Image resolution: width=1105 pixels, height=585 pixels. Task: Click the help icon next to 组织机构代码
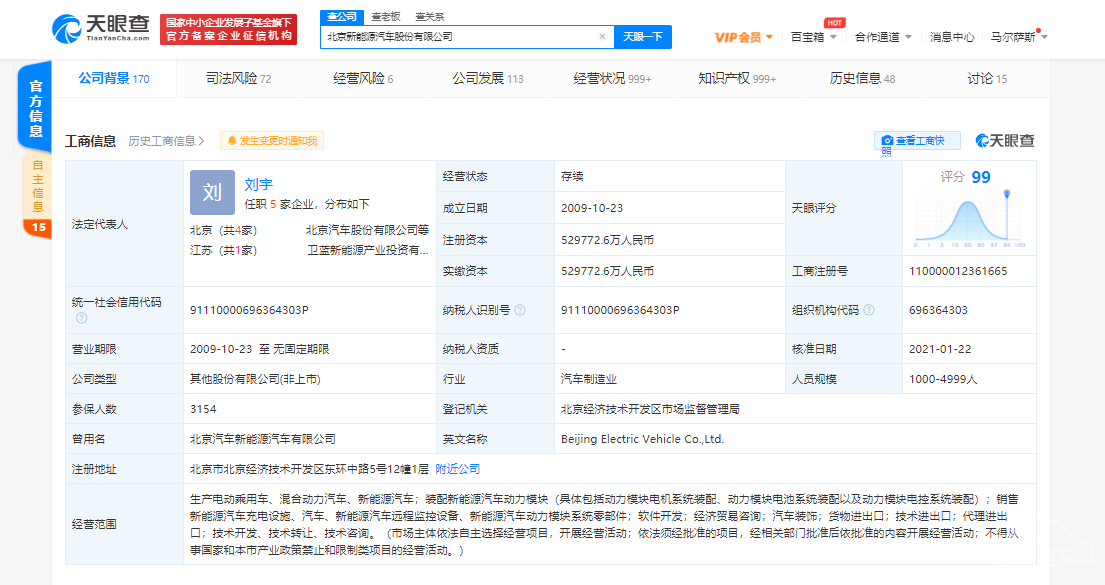pyautogui.click(x=869, y=310)
